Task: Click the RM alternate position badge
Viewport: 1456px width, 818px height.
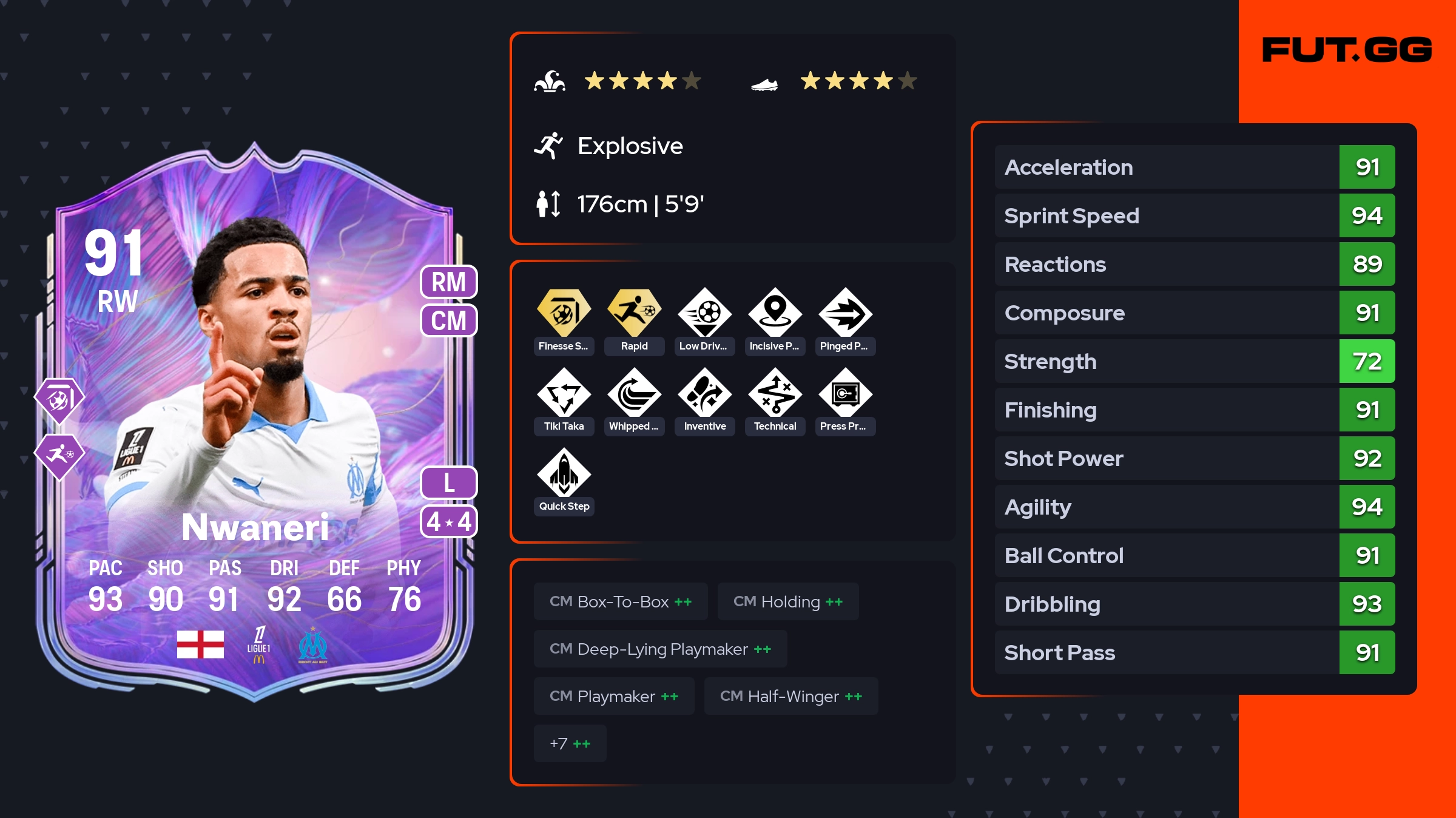Action: pyautogui.click(x=449, y=282)
